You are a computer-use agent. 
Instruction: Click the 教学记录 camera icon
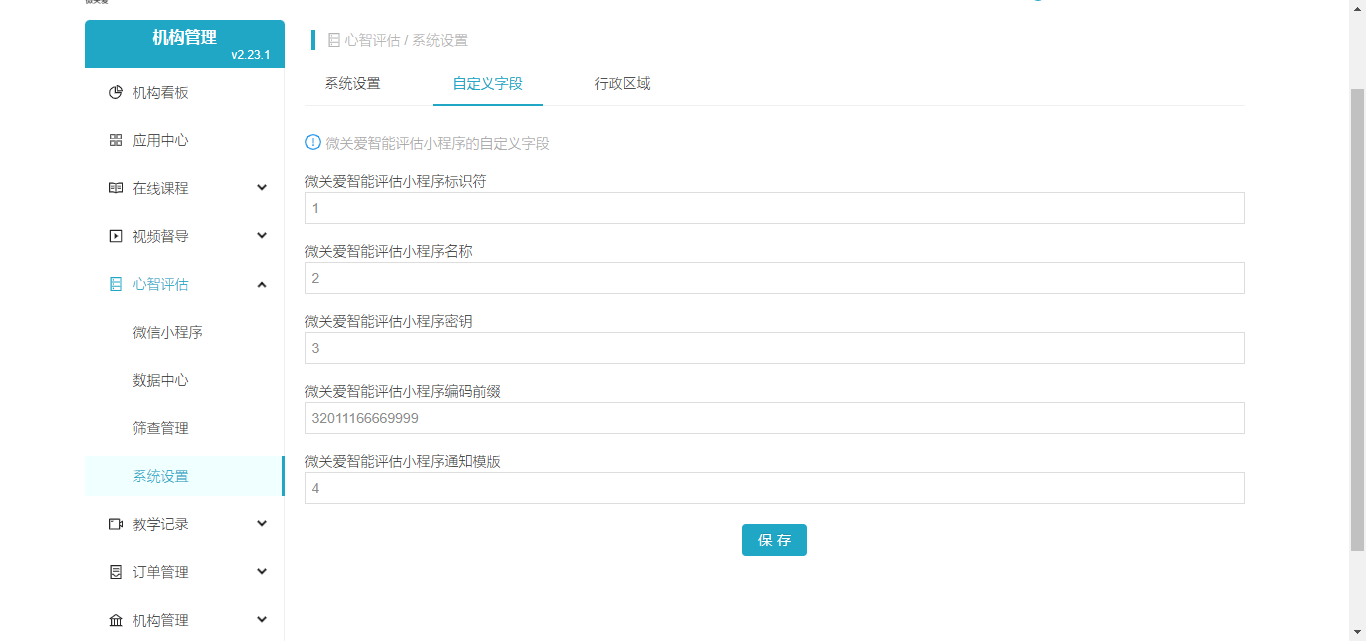coord(116,524)
